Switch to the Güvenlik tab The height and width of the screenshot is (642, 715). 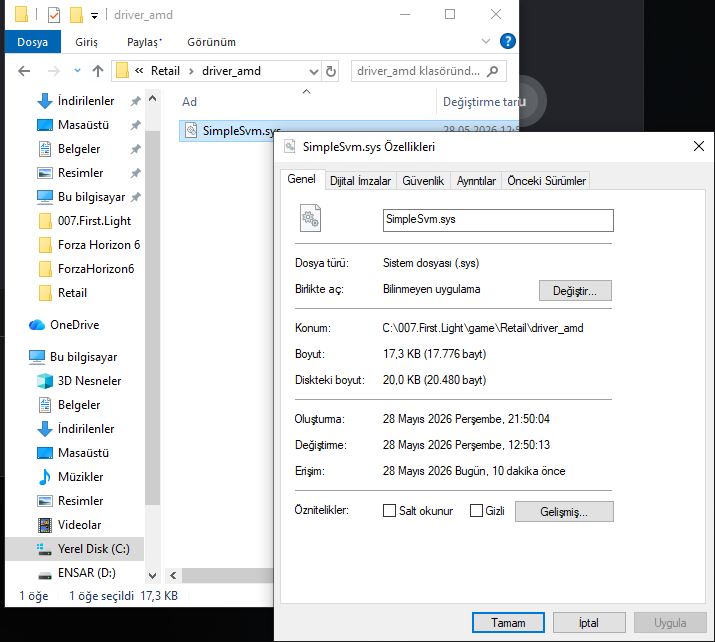click(423, 181)
